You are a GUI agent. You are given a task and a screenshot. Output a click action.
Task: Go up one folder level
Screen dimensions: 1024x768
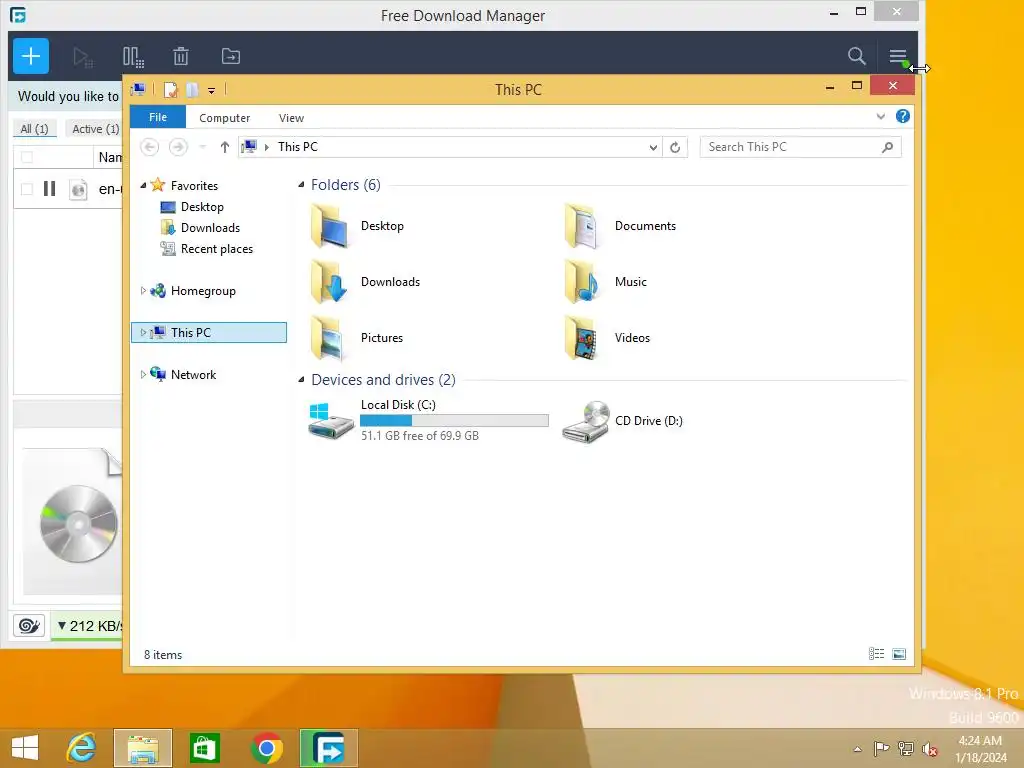225,147
